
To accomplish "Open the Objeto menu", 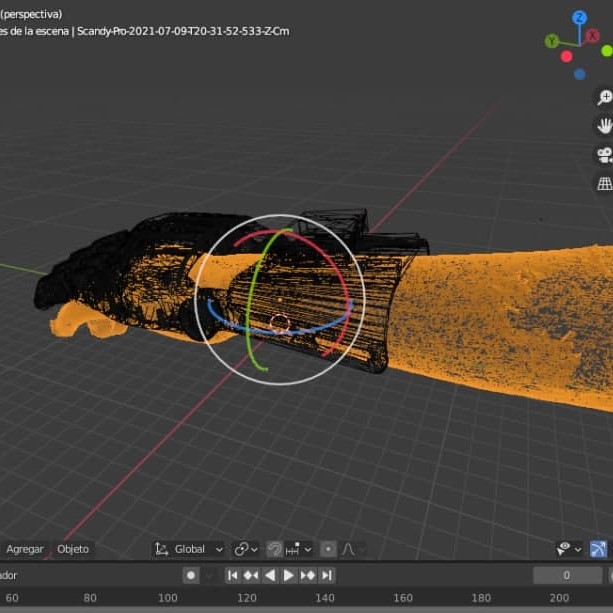I will [x=73, y=549].
